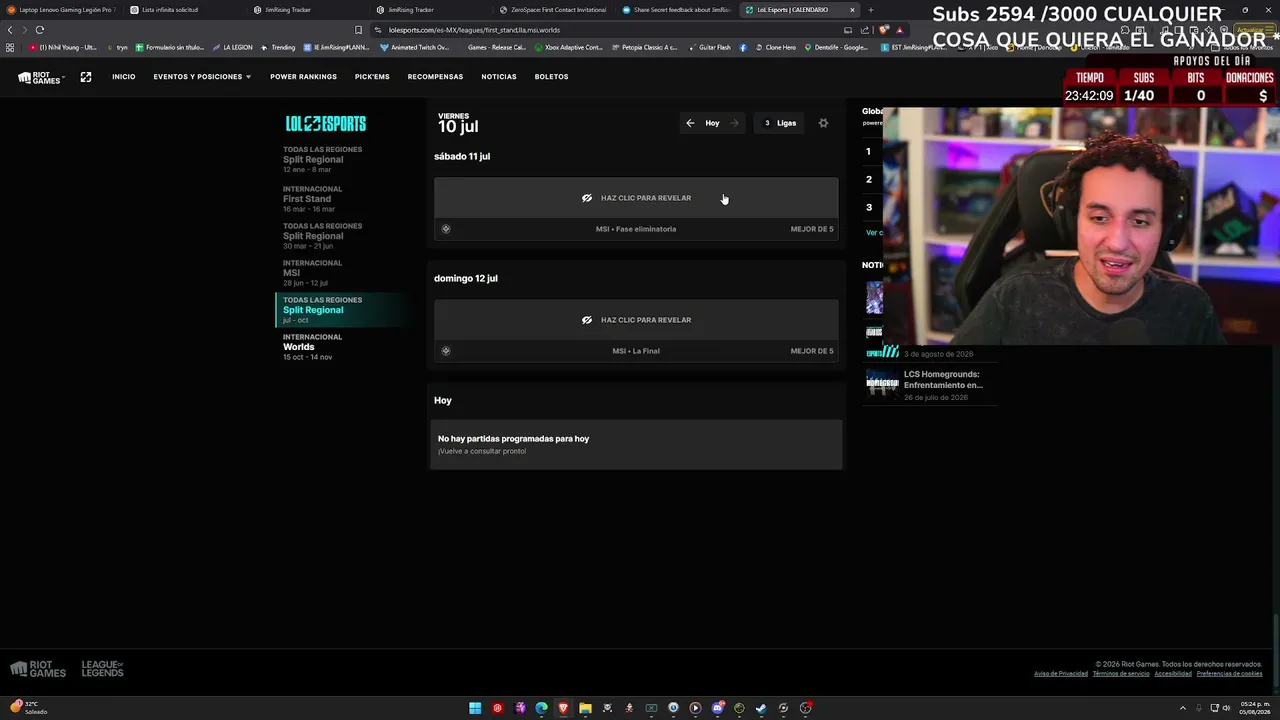Open the Windows Start menu
The image size is (1280, 720).
point(475,708)
